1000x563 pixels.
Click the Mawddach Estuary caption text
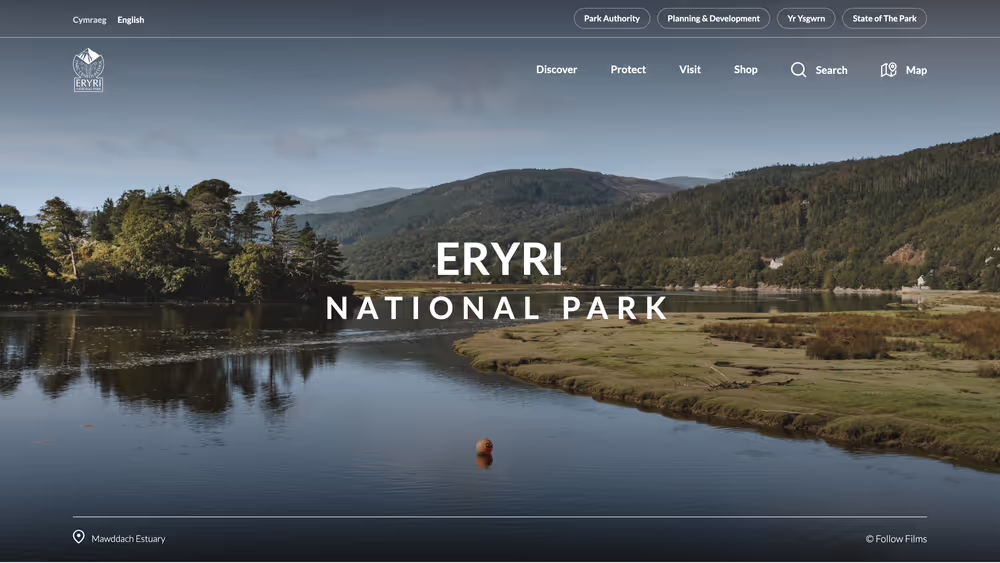128,539
